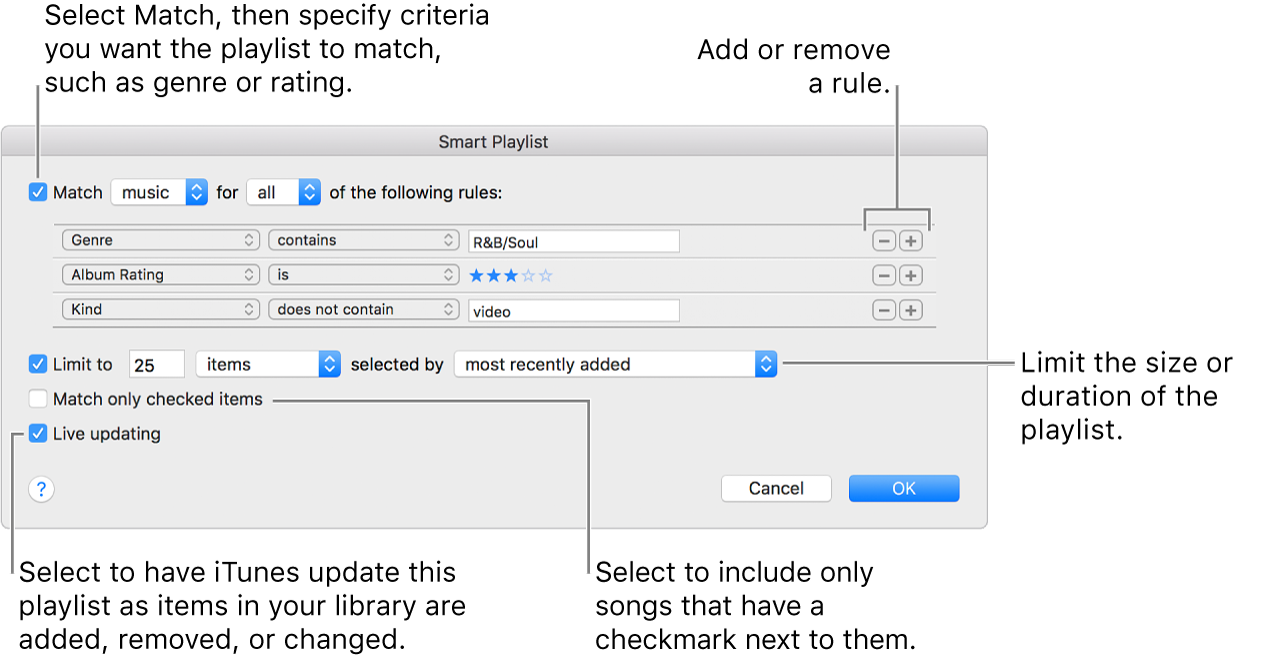This screenshot has height=660, width=1264.
Task: Click the R&B/Soul genre text field
Action: click(x=574, y=241)
